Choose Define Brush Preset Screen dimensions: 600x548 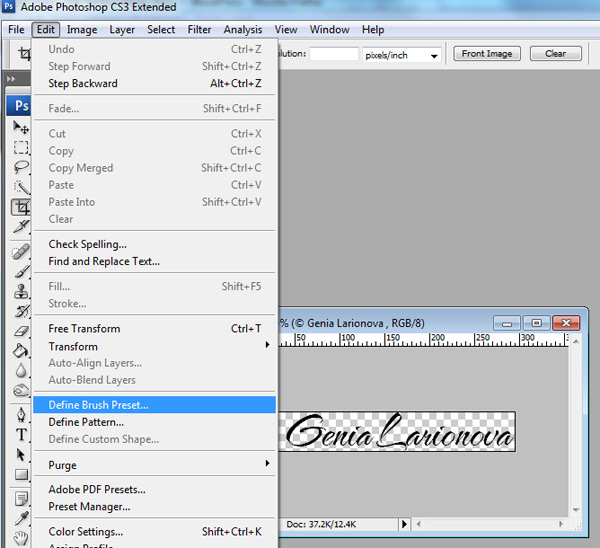pyautogui.click(x=155, y=404)
